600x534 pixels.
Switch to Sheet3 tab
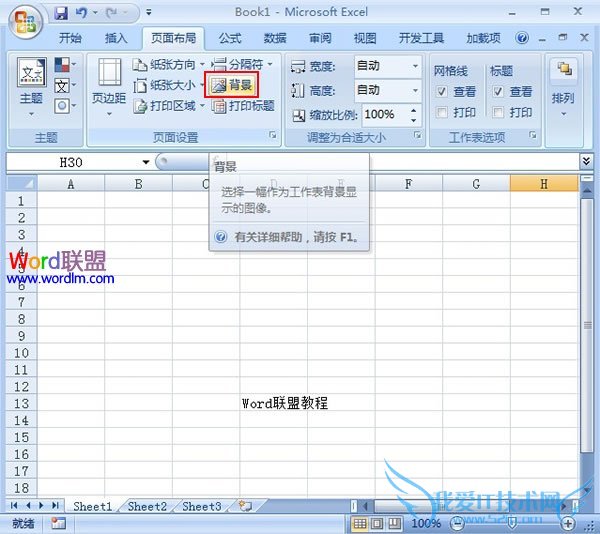tap(202, 506)
